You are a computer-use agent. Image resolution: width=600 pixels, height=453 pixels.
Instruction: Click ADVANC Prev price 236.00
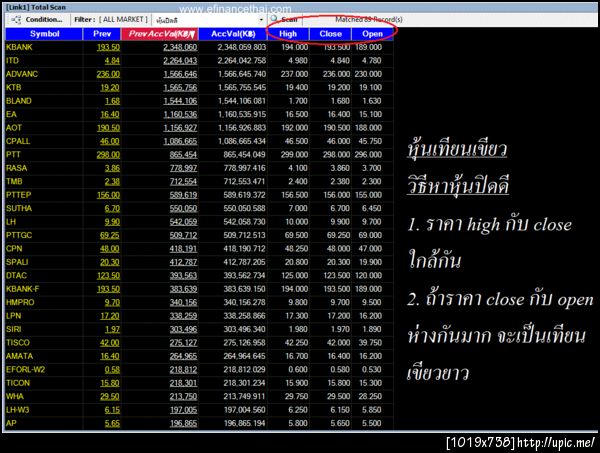[x=108, y=74]
